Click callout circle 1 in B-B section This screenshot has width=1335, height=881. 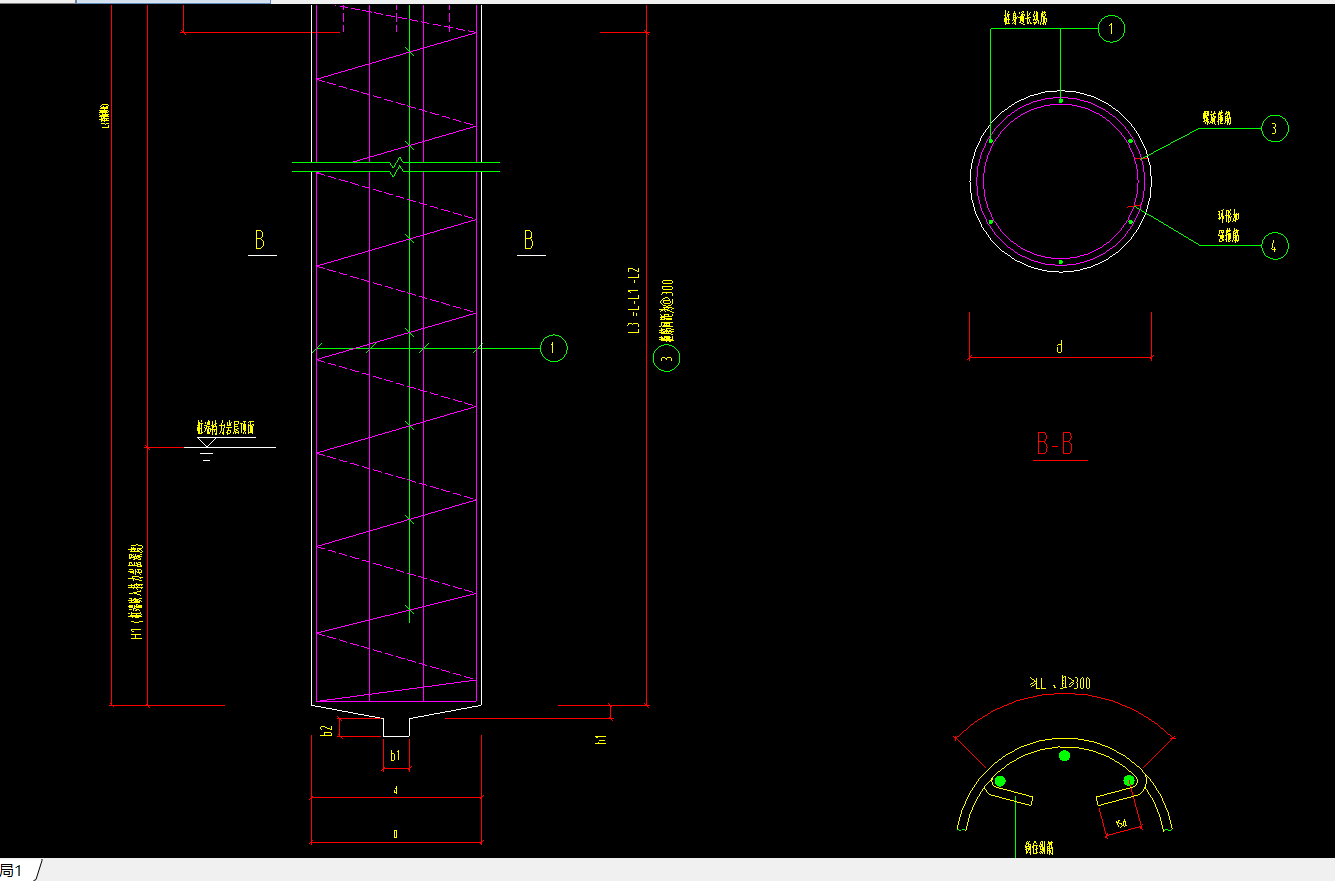pyautogui.click(x=1111, y=29)
